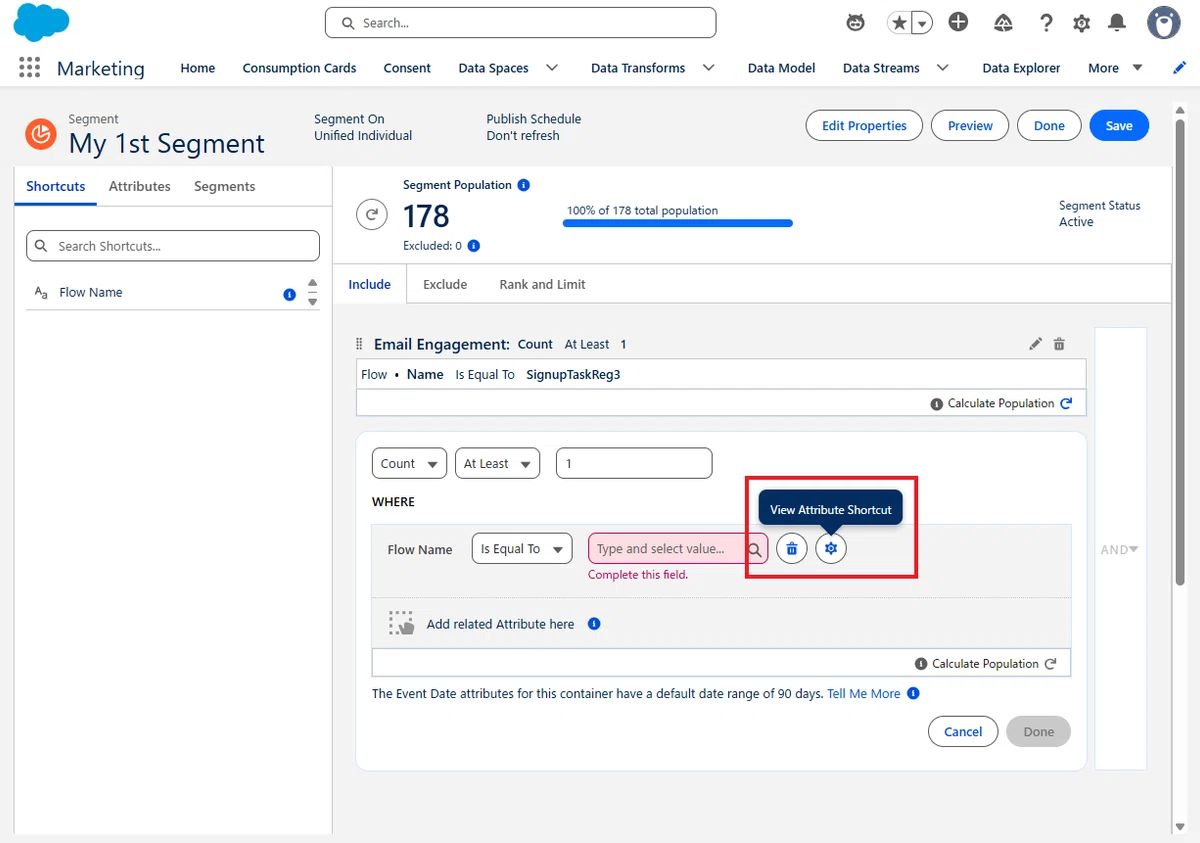Cancel the container edit
The width and height of the screenshot is (1200, 843).
[963, 731]
